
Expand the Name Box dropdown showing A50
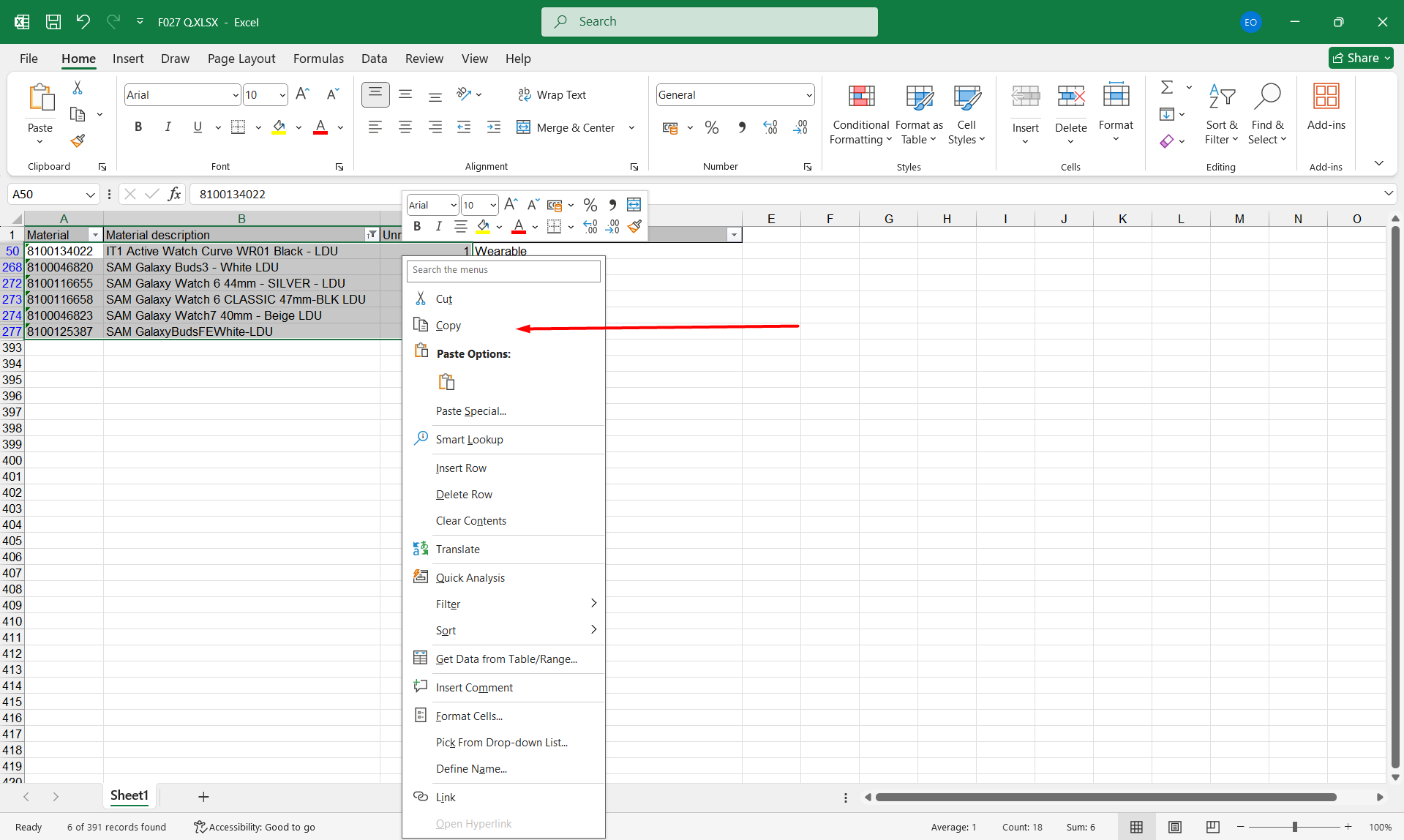click(90, 195)
